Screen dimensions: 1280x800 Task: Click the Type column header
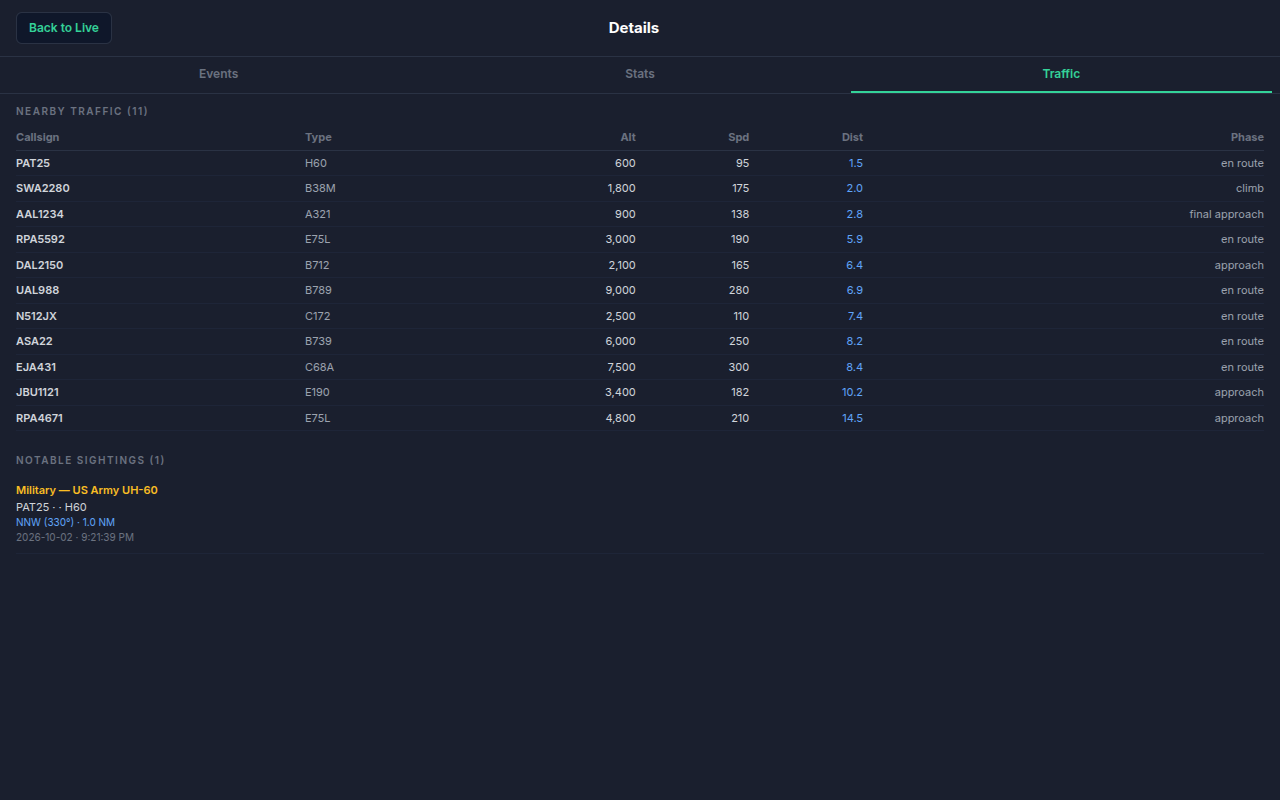318,137
